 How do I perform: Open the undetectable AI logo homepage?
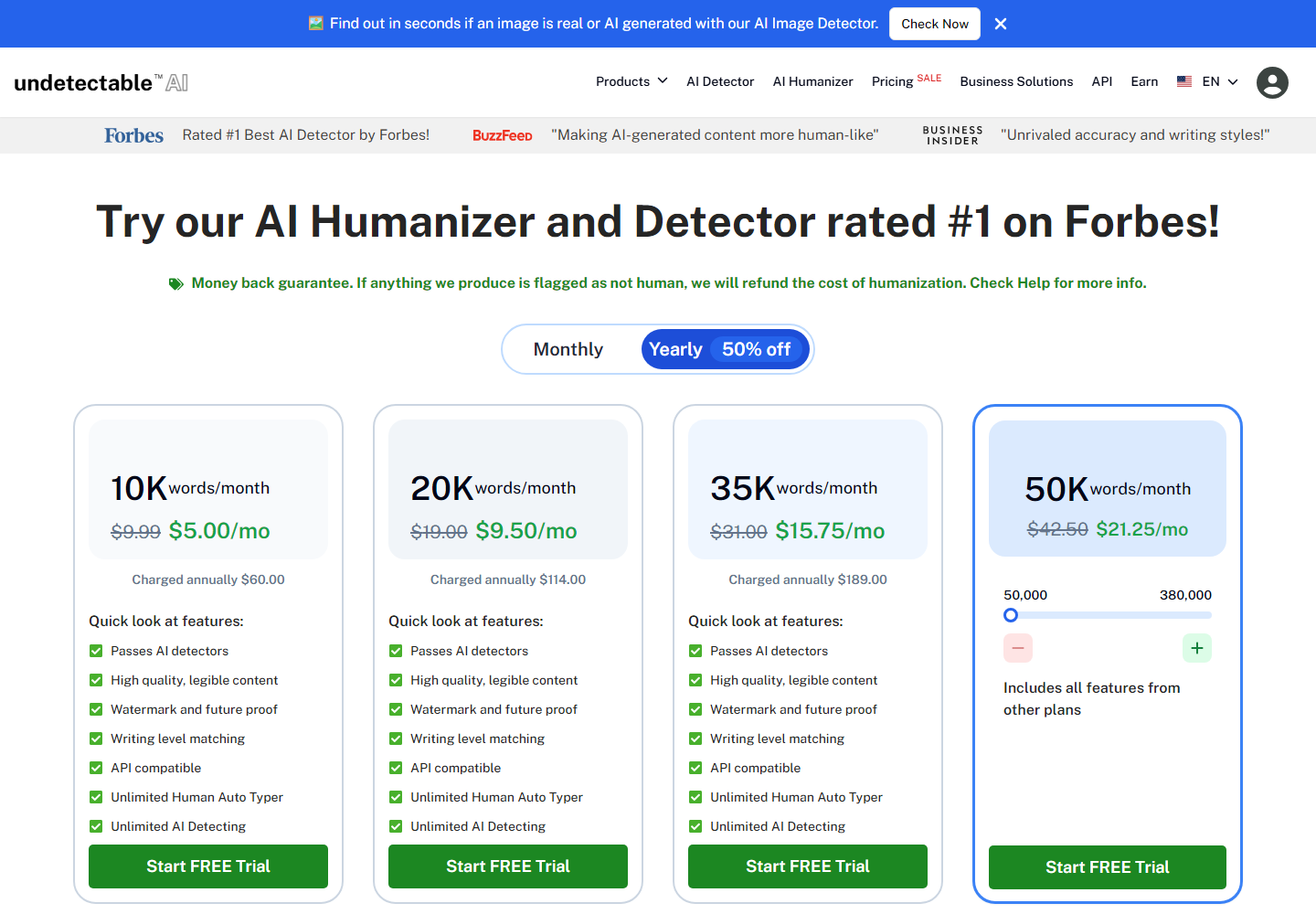pyautogui.click(x=101, y=82)
